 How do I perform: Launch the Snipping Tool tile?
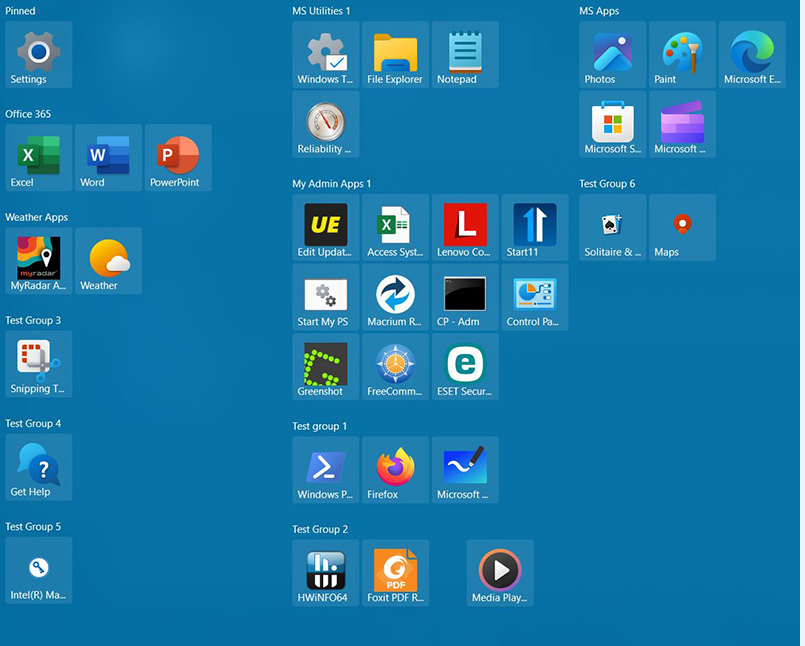[39, 364]
